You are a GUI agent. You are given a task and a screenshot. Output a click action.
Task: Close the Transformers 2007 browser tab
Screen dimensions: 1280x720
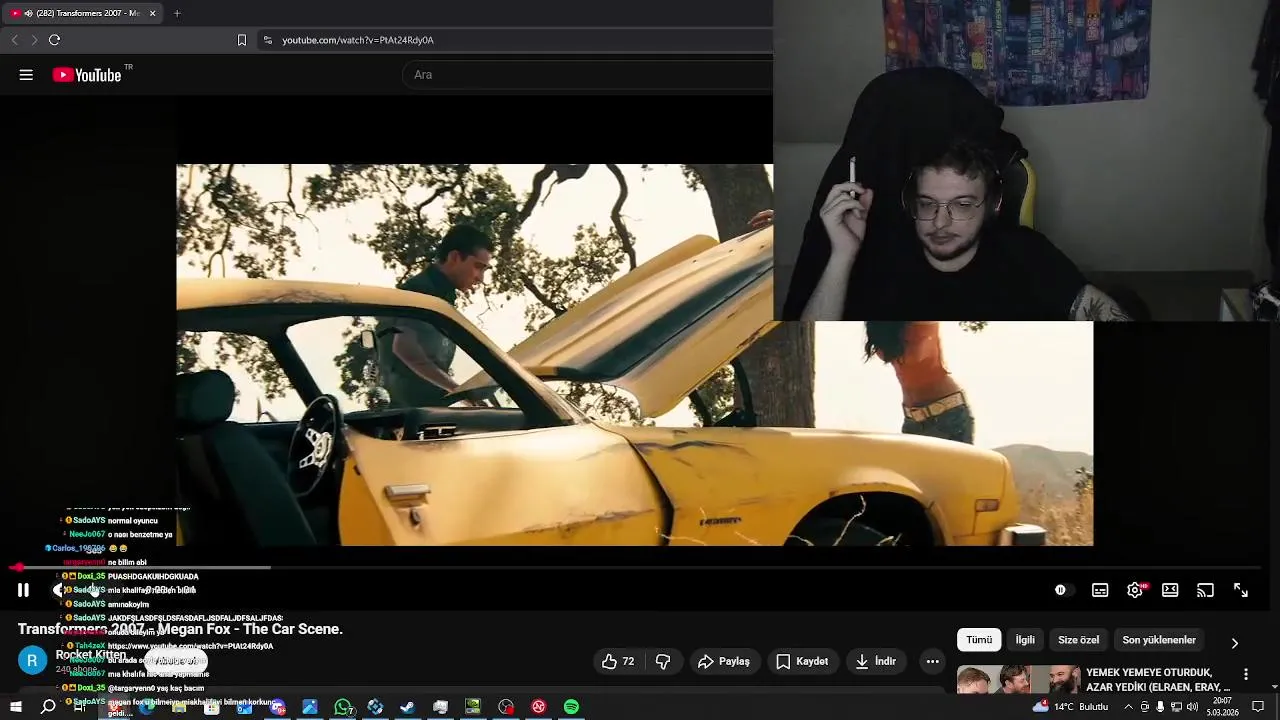pyautogui.click(x=153, y=13)
